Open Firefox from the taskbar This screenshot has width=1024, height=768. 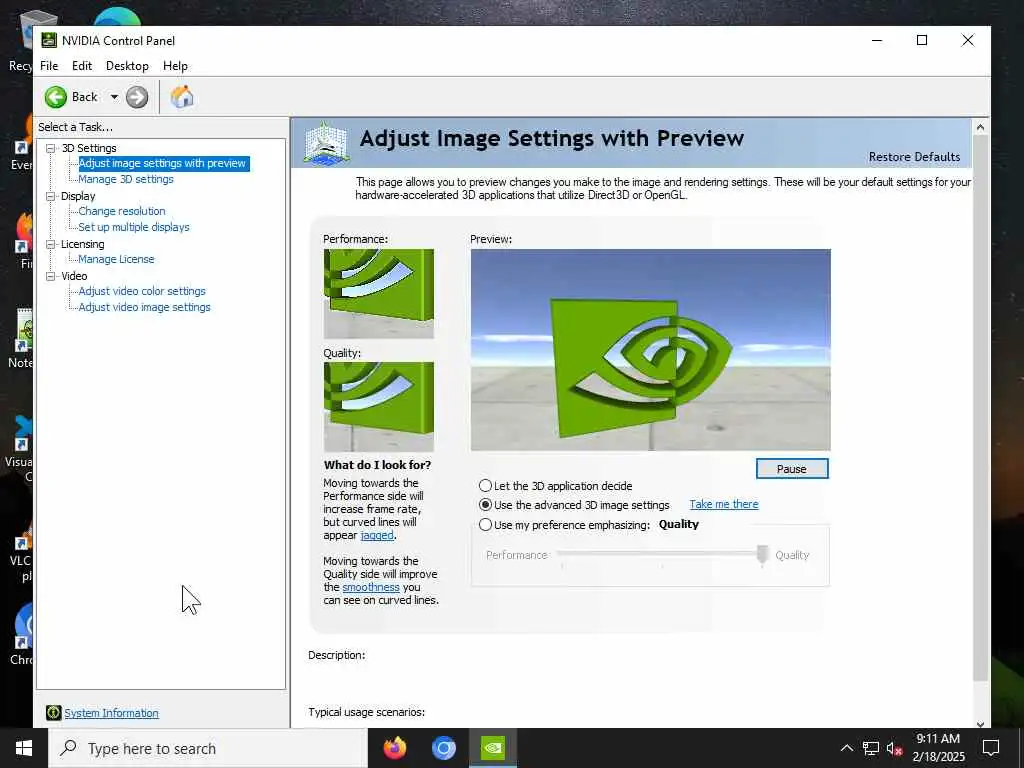click(x=394, y=748)
